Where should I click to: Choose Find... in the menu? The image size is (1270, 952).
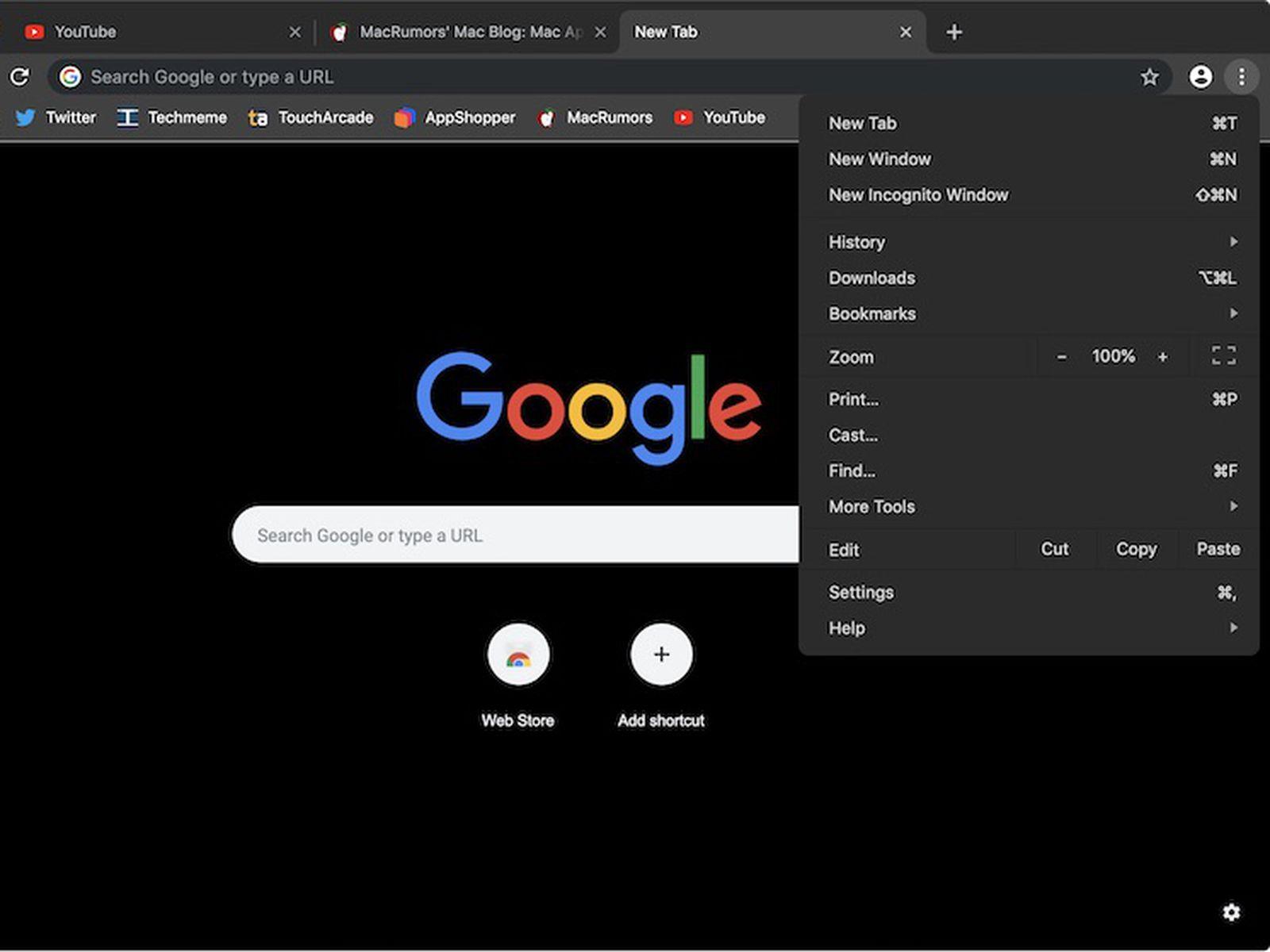point(1029,470)
